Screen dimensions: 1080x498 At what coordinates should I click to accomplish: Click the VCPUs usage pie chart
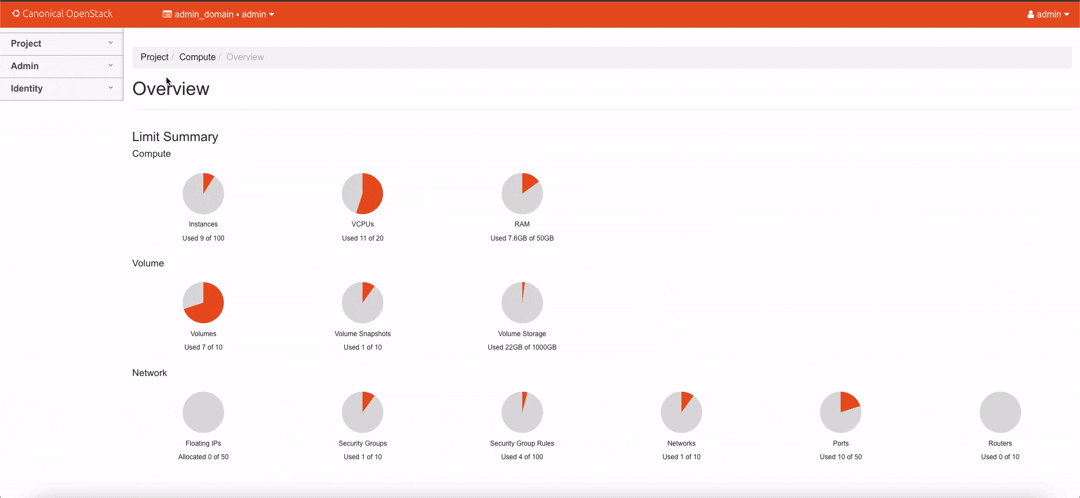point(362,194)
